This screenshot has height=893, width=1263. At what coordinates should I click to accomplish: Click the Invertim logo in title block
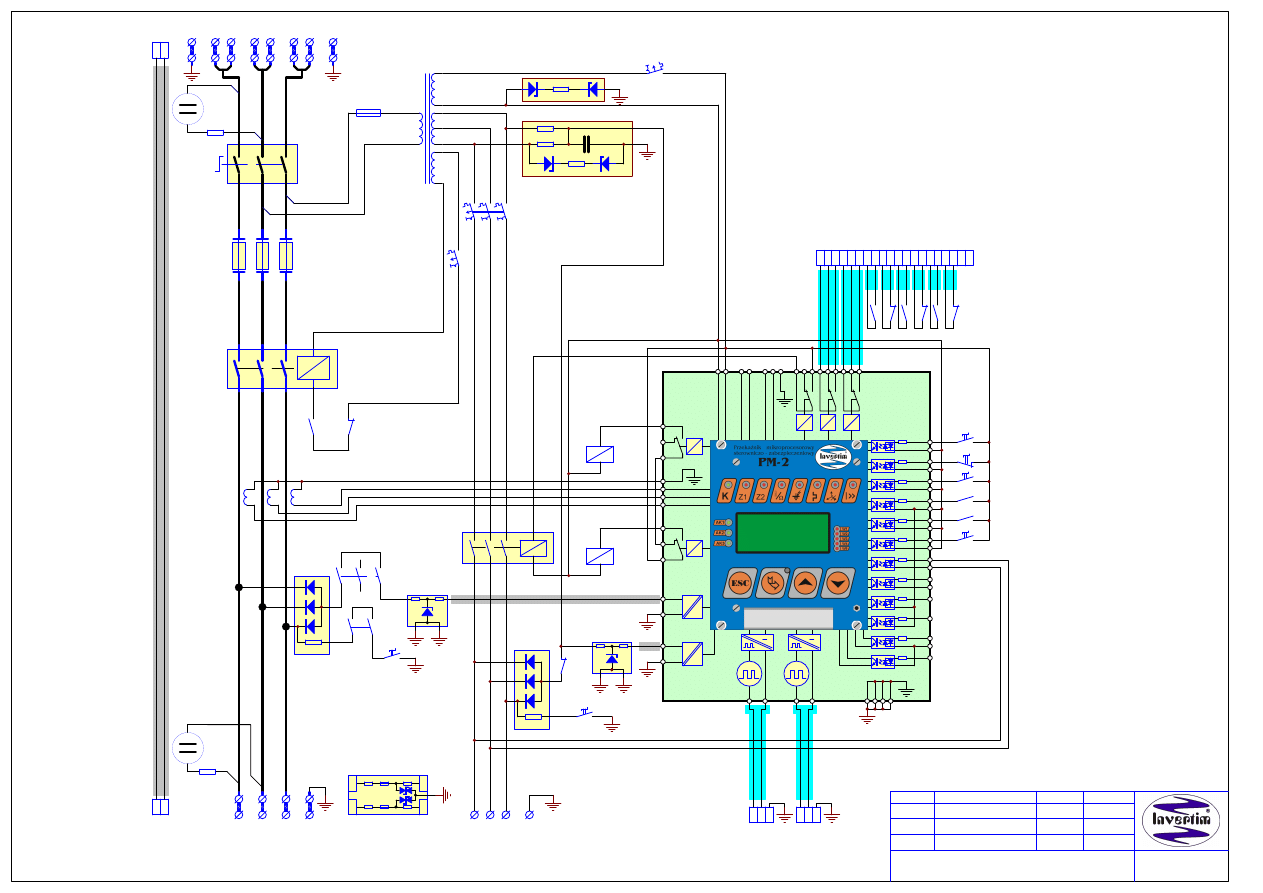point(1181,820)
